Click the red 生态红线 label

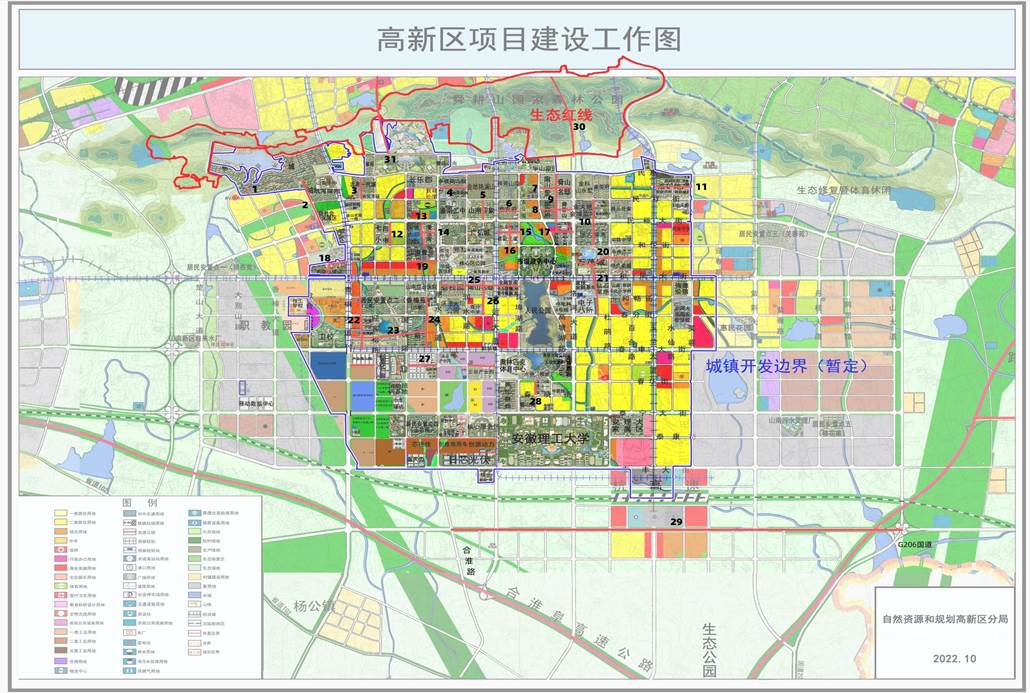561,115
